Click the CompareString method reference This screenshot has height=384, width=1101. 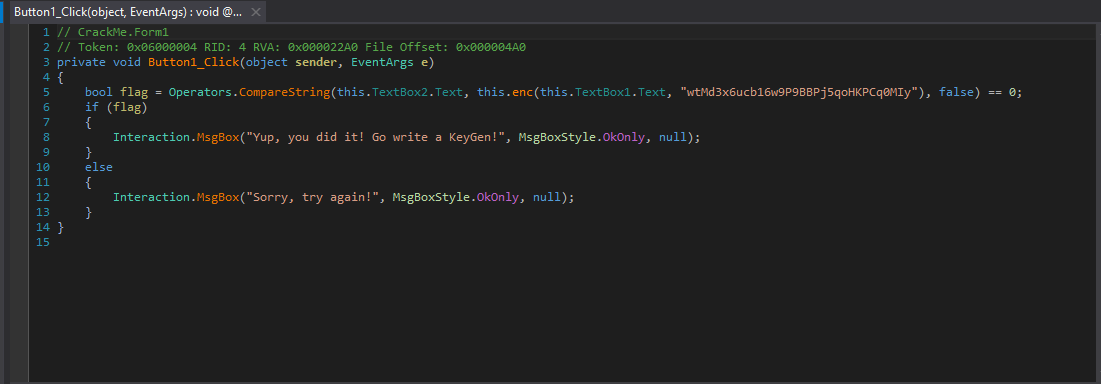click(284, 92)
